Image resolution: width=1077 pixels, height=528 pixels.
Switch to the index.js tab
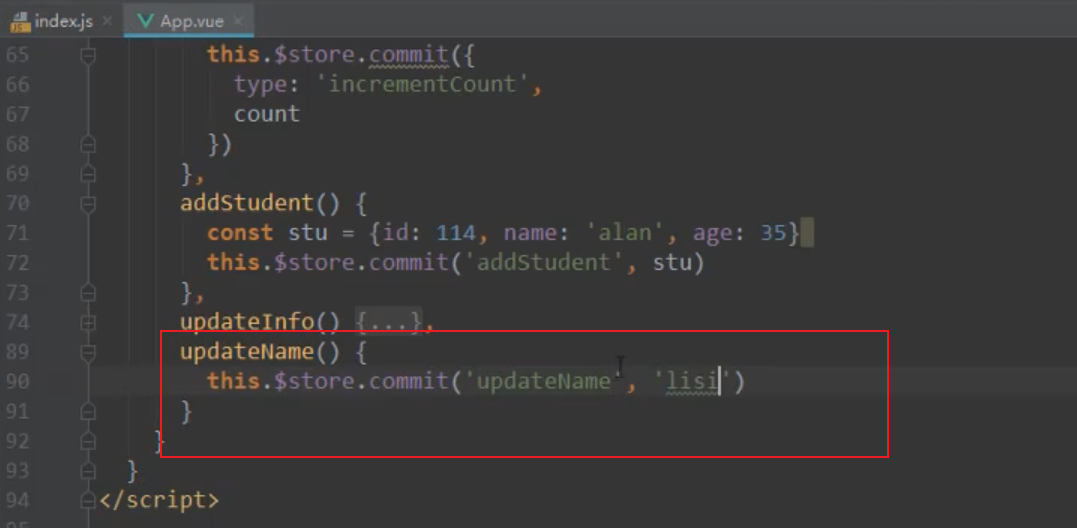62,21
